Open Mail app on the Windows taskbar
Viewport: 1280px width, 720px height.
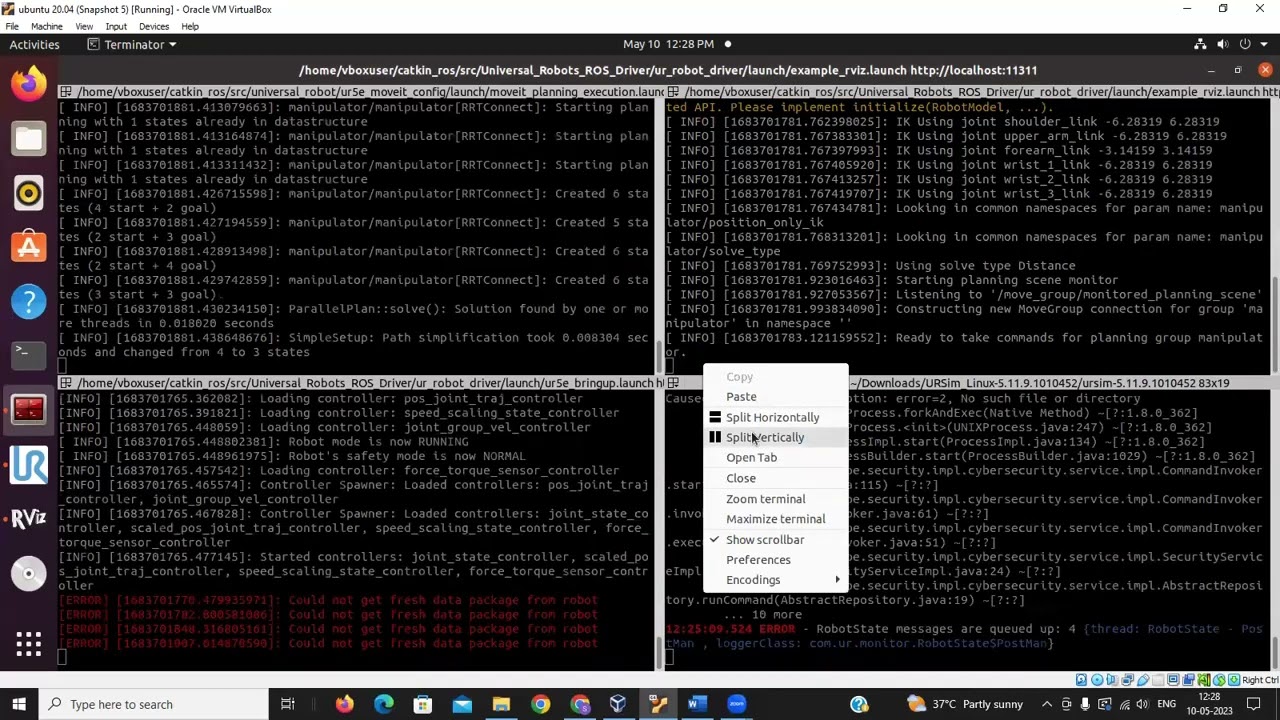click(x=462, y=704)
